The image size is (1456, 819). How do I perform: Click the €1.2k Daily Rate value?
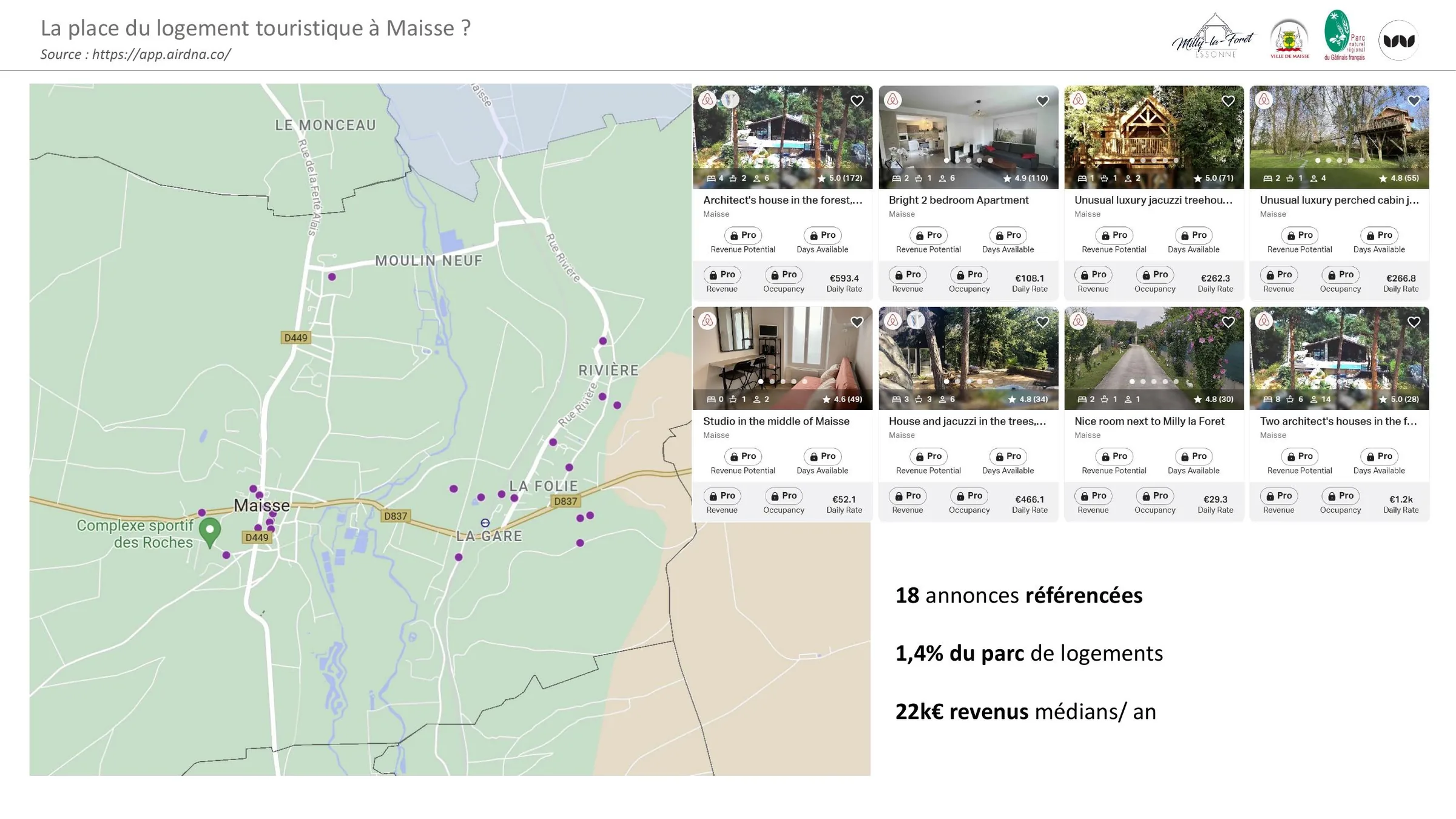[x=1401, y=499]
